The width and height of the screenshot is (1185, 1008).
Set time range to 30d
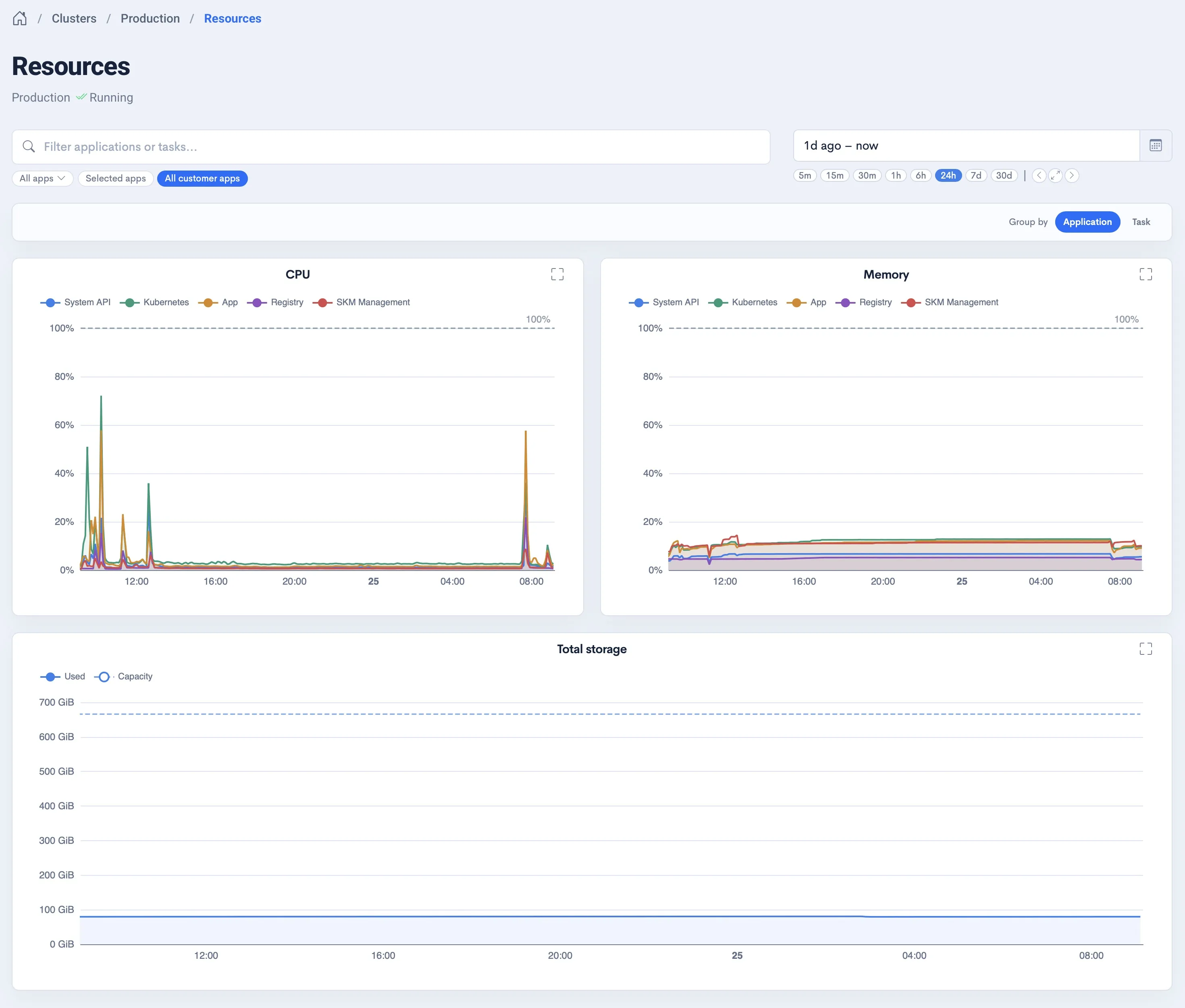coord(1003,175)
